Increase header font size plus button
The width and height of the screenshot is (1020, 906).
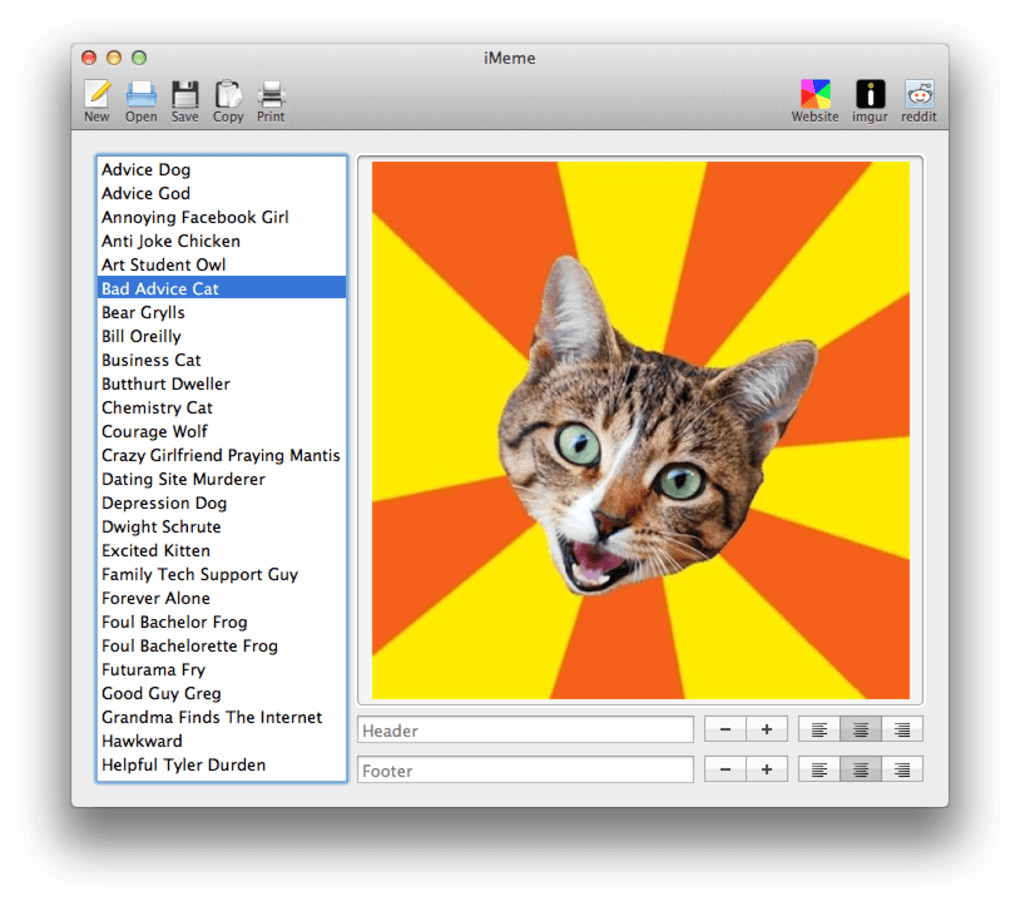[767, 730]
